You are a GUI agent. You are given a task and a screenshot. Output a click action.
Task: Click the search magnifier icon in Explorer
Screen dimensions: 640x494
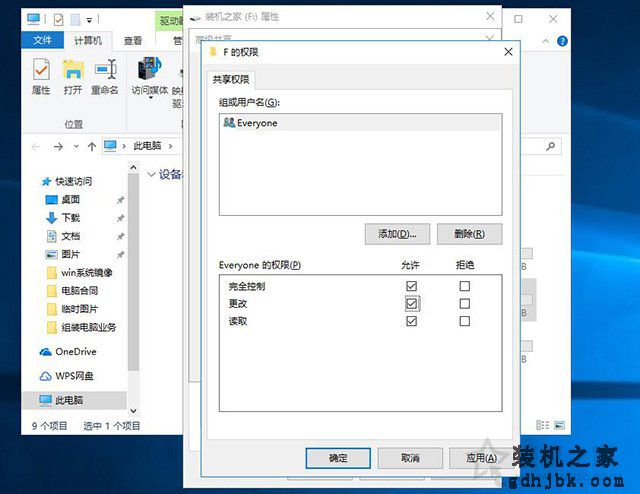(x=551, y=146)
